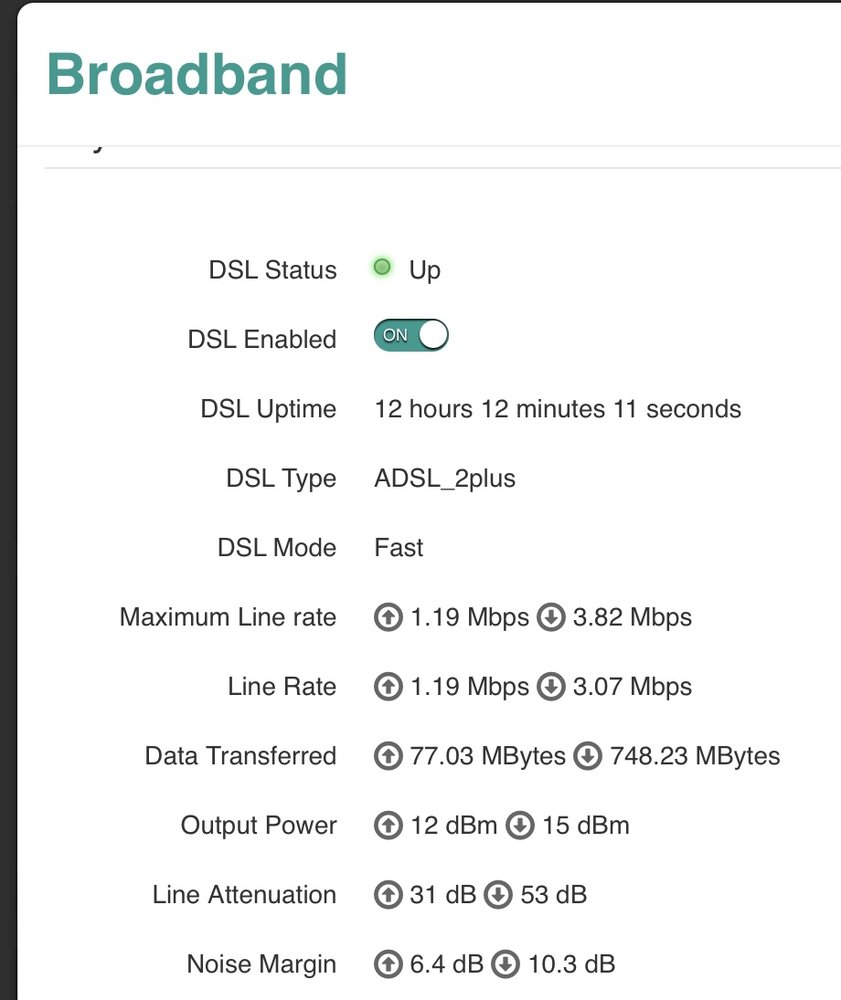Click the Data Transferred upload arrow icon
This screenshot has width=841, height=1000.
tap(387, 757)
